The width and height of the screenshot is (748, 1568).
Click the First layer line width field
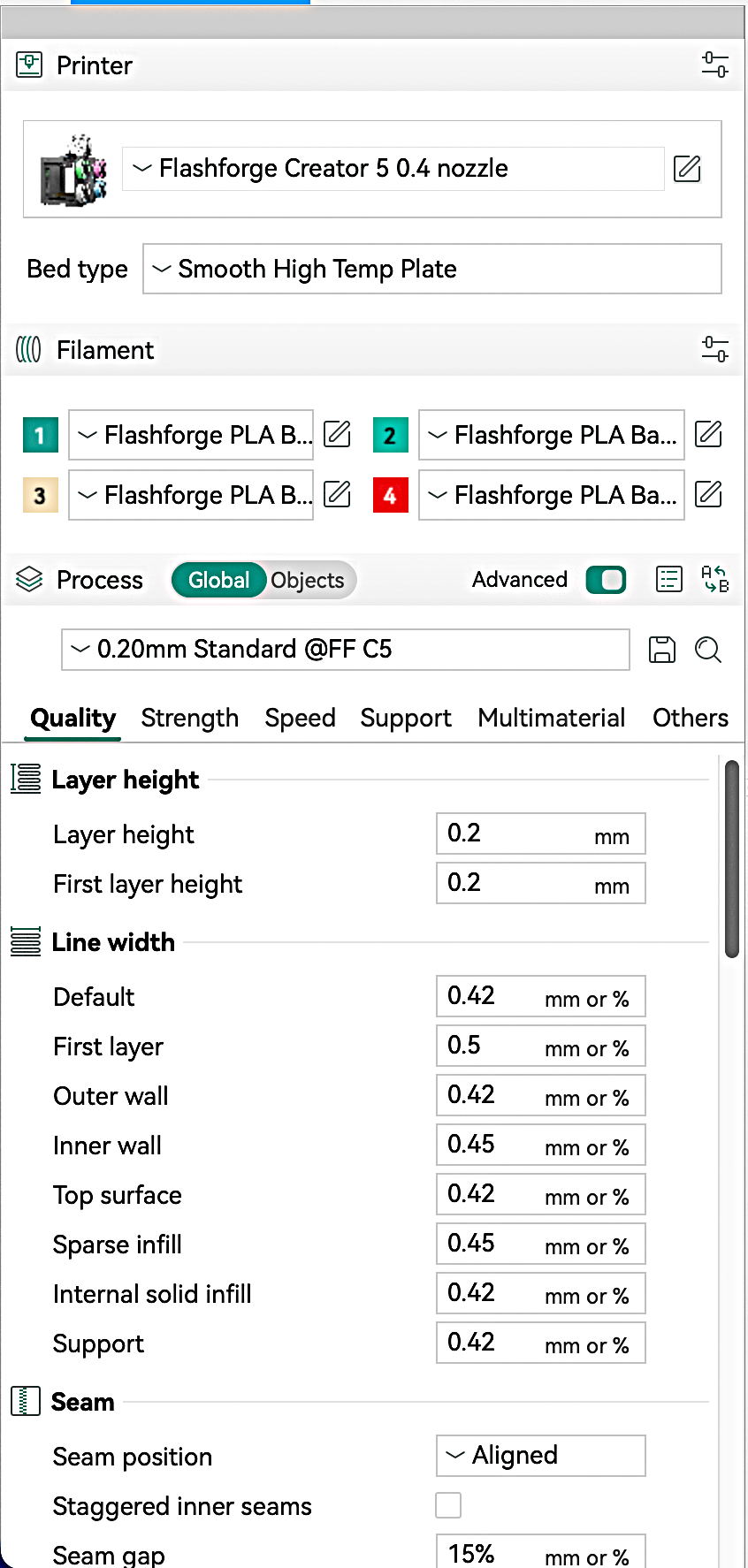pyautogui.click(x=541, y=1046)
